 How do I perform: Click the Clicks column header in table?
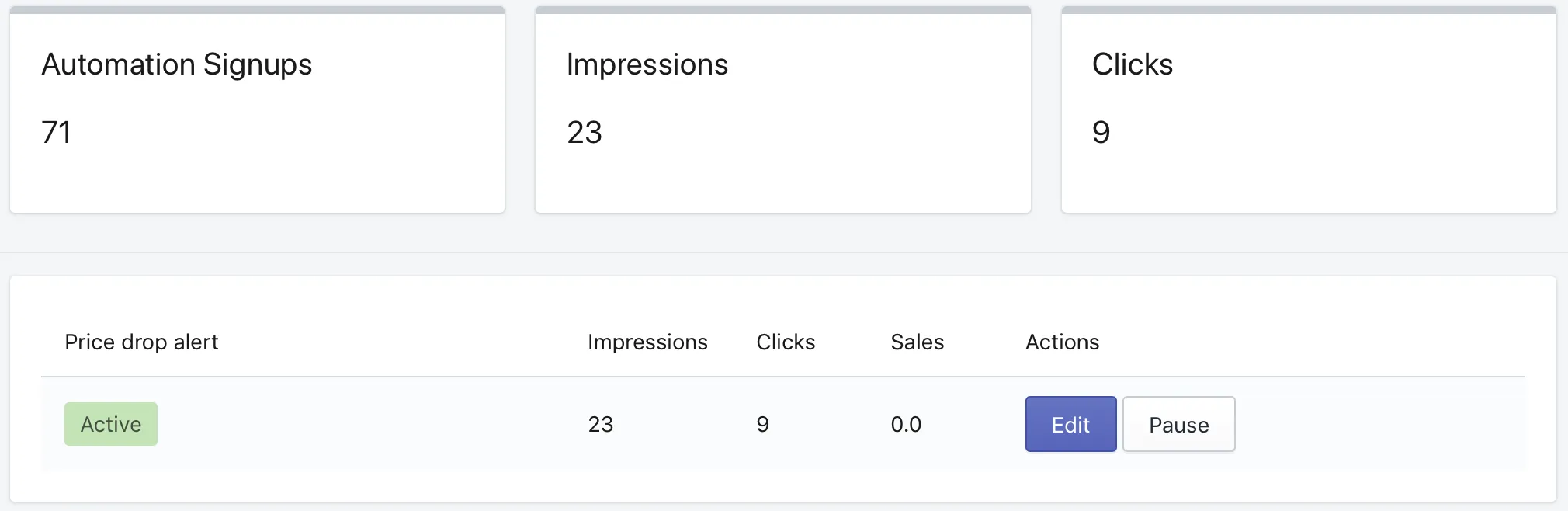point(786,342)
